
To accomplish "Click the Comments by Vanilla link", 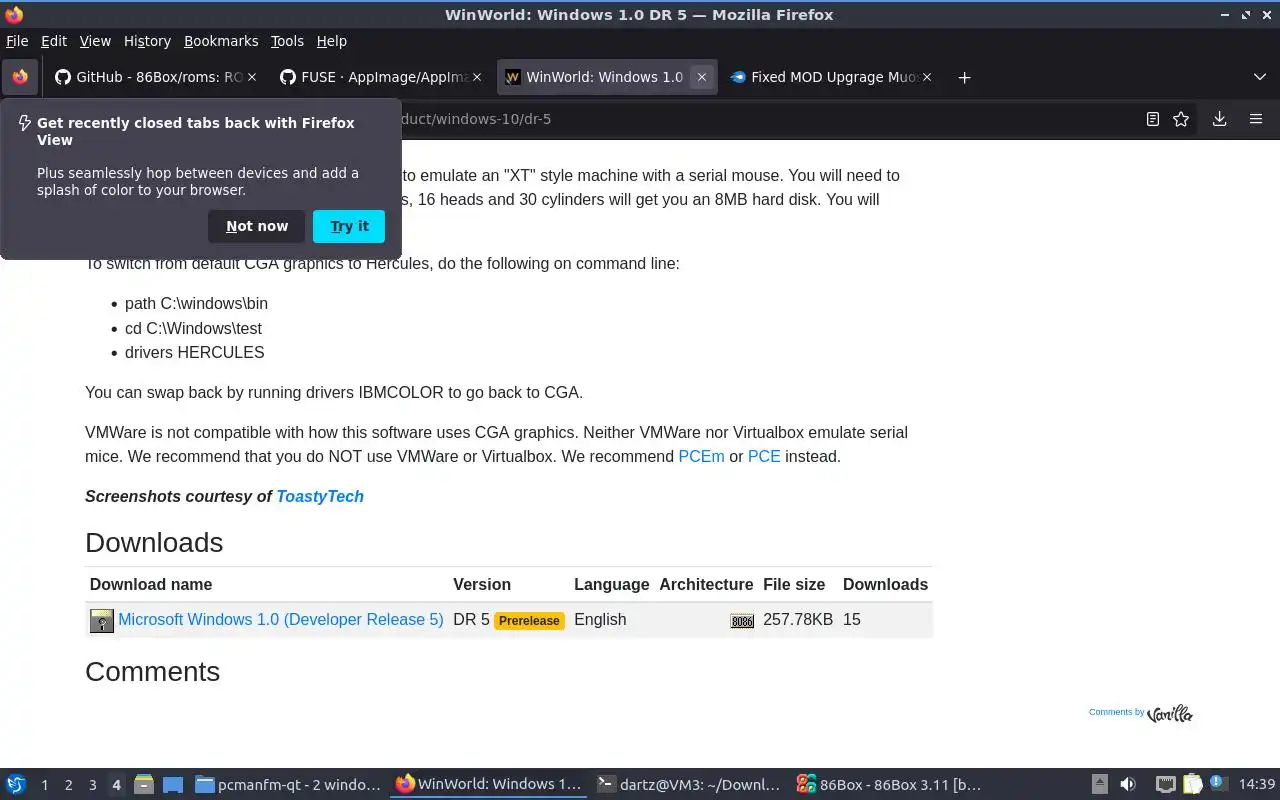I will [1140, 713].
